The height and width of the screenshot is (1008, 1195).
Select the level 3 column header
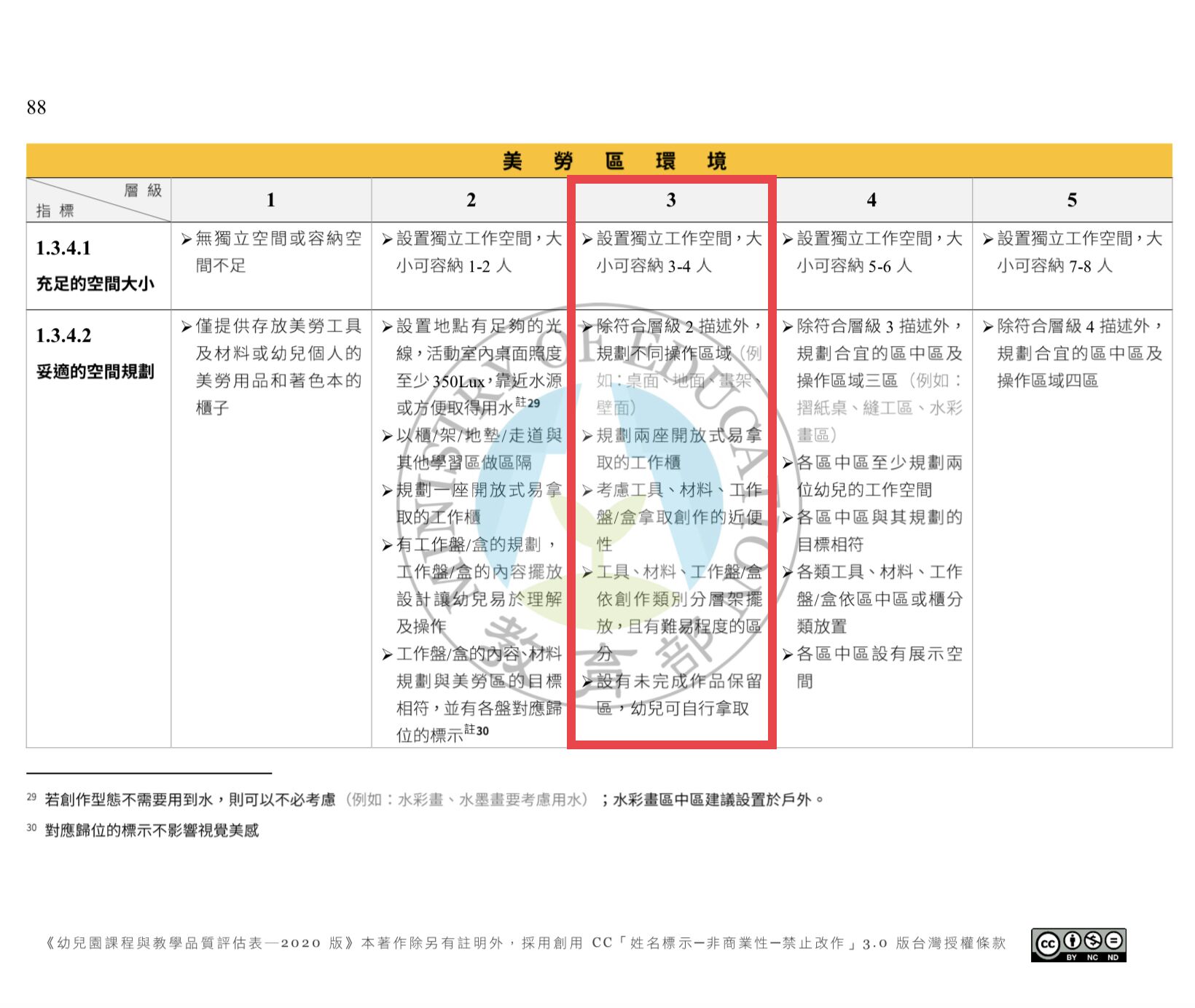pos(671,200)
